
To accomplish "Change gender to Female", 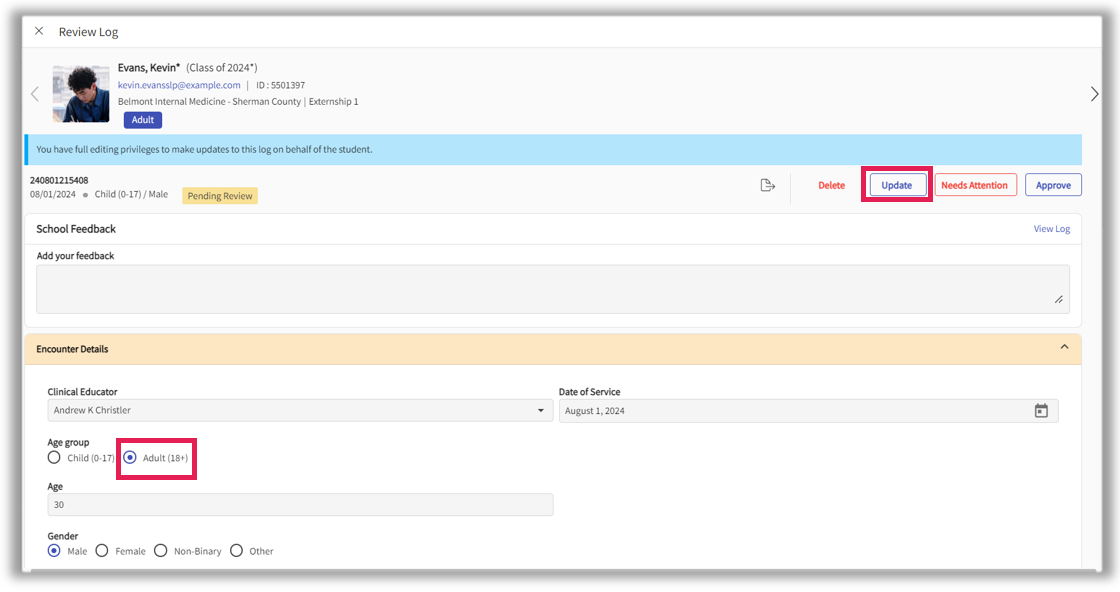I will click(x=101, y=550).
